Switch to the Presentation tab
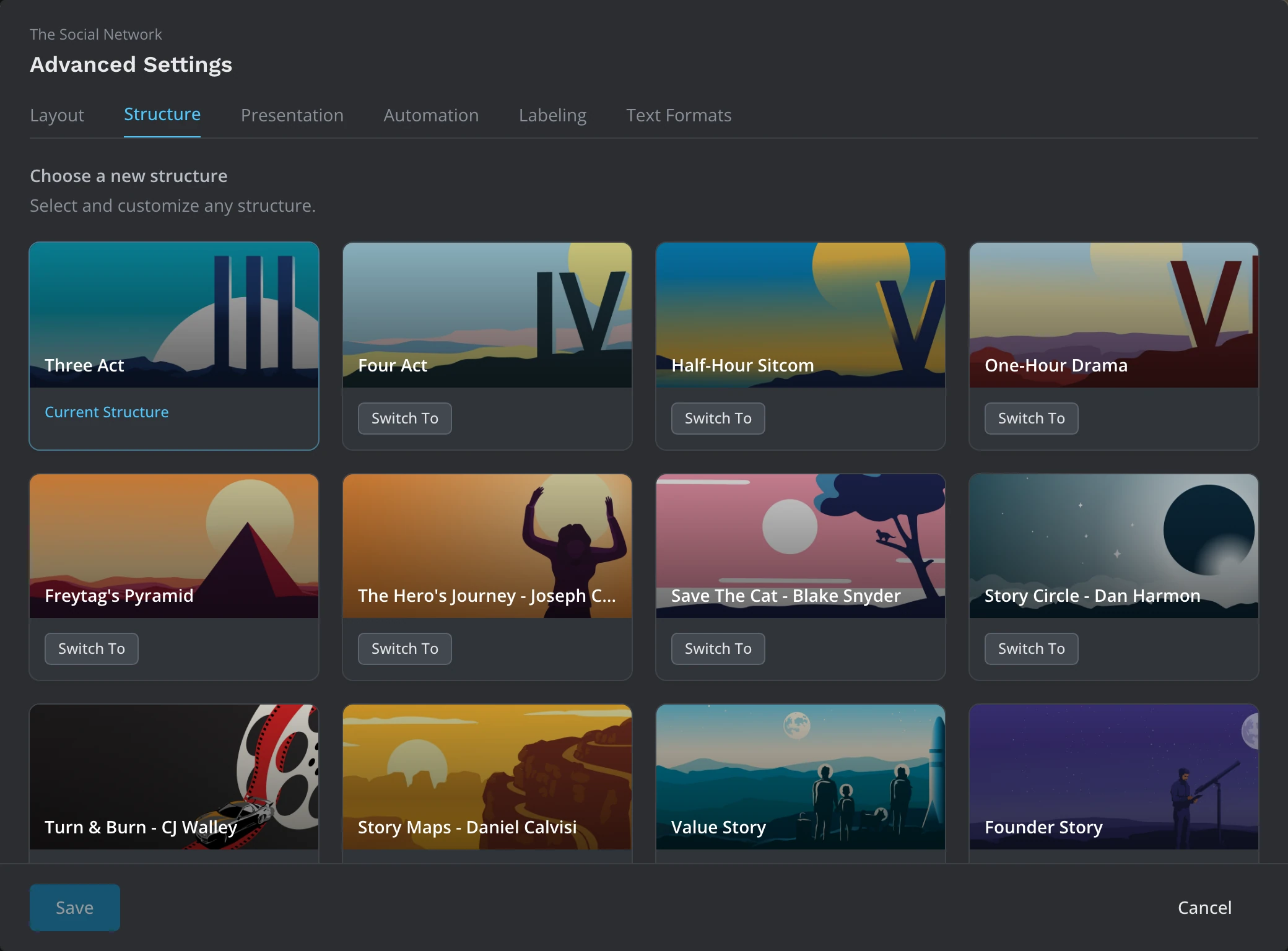1288x951 pixels. tap(292, 115)
